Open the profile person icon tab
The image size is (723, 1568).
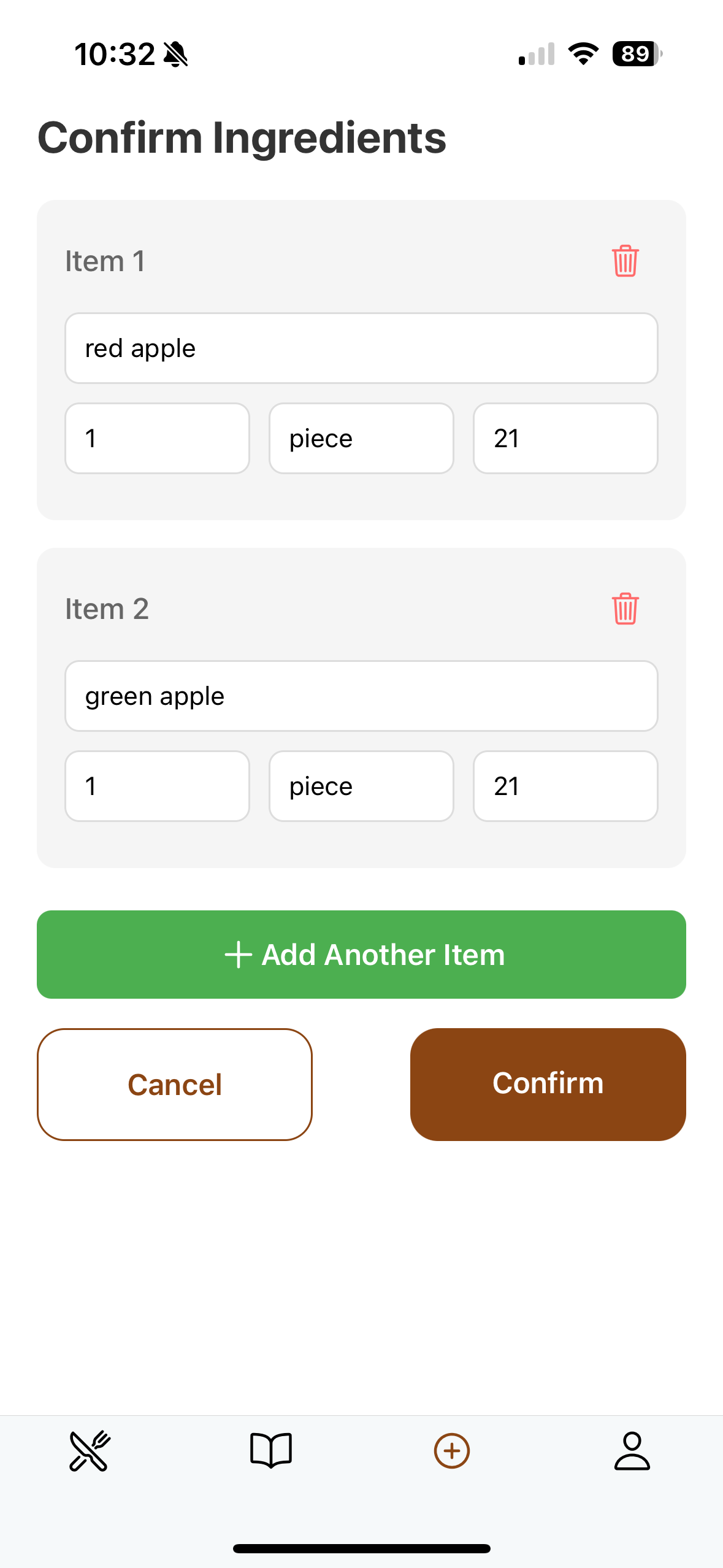pos(632,1451)
